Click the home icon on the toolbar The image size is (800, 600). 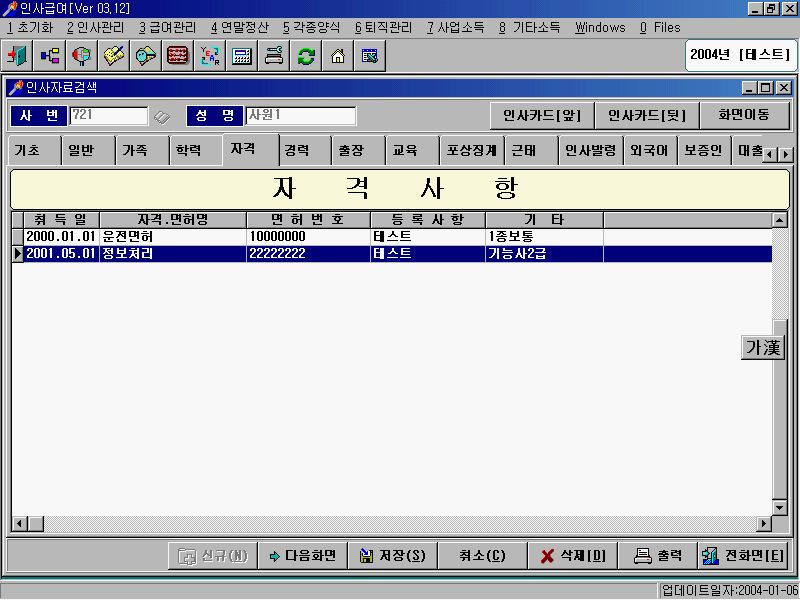point(336,56)
